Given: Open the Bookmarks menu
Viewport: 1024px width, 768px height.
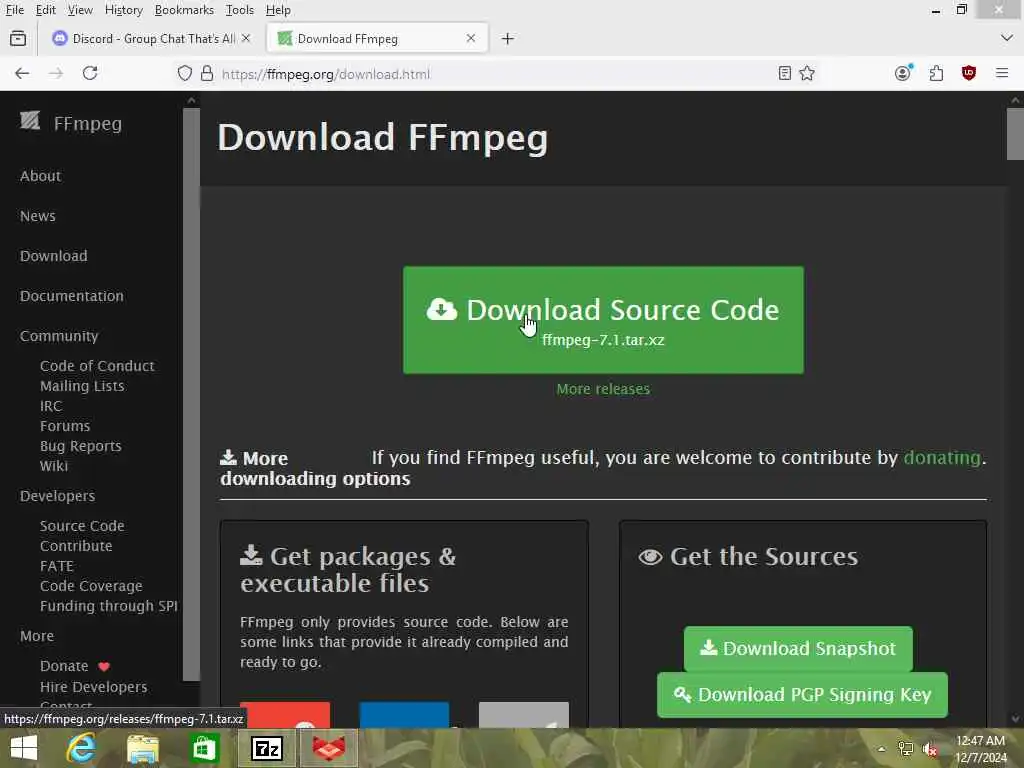Looking at the screenshot, I should click(x=184, y=10).
